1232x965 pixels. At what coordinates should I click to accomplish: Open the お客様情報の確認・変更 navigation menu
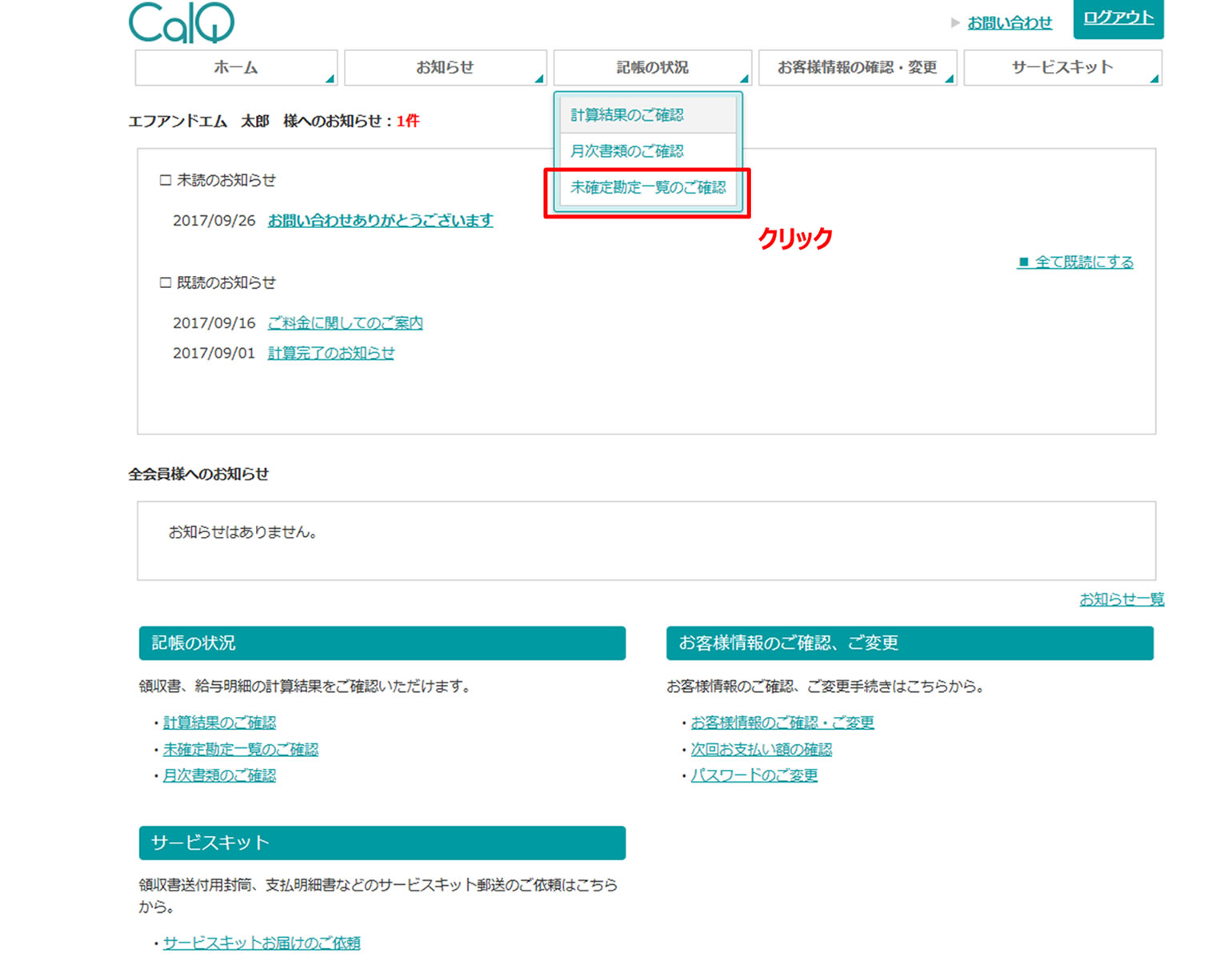pyautogui.click(x=858, y=67)
